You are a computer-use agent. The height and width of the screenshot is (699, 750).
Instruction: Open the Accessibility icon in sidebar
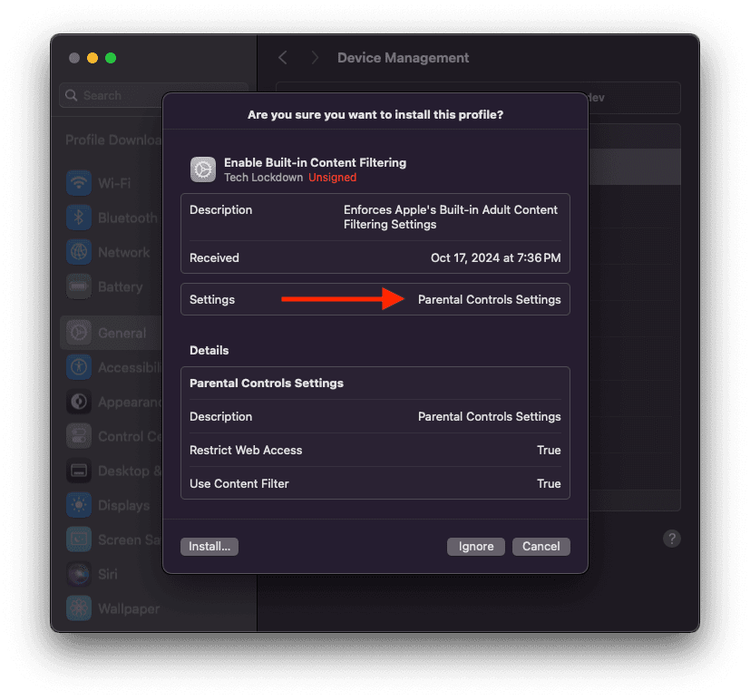click(x=79, y=367)
